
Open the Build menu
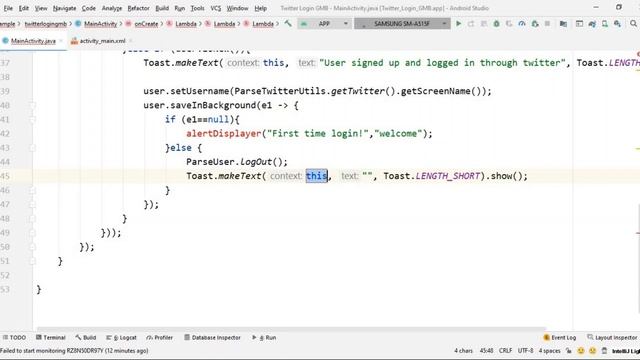pos(162,8)
